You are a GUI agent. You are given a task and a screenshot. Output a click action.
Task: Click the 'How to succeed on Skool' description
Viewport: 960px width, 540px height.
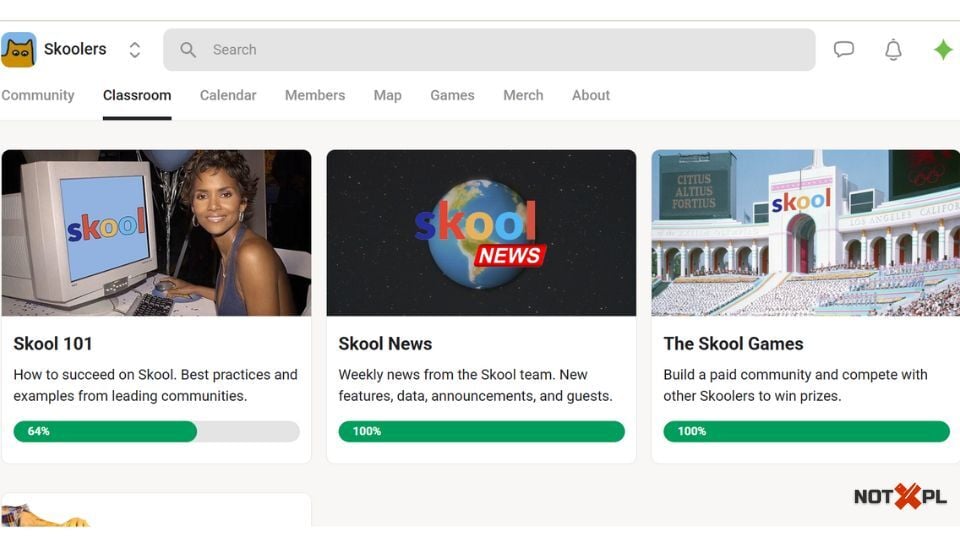coord(156,385)
